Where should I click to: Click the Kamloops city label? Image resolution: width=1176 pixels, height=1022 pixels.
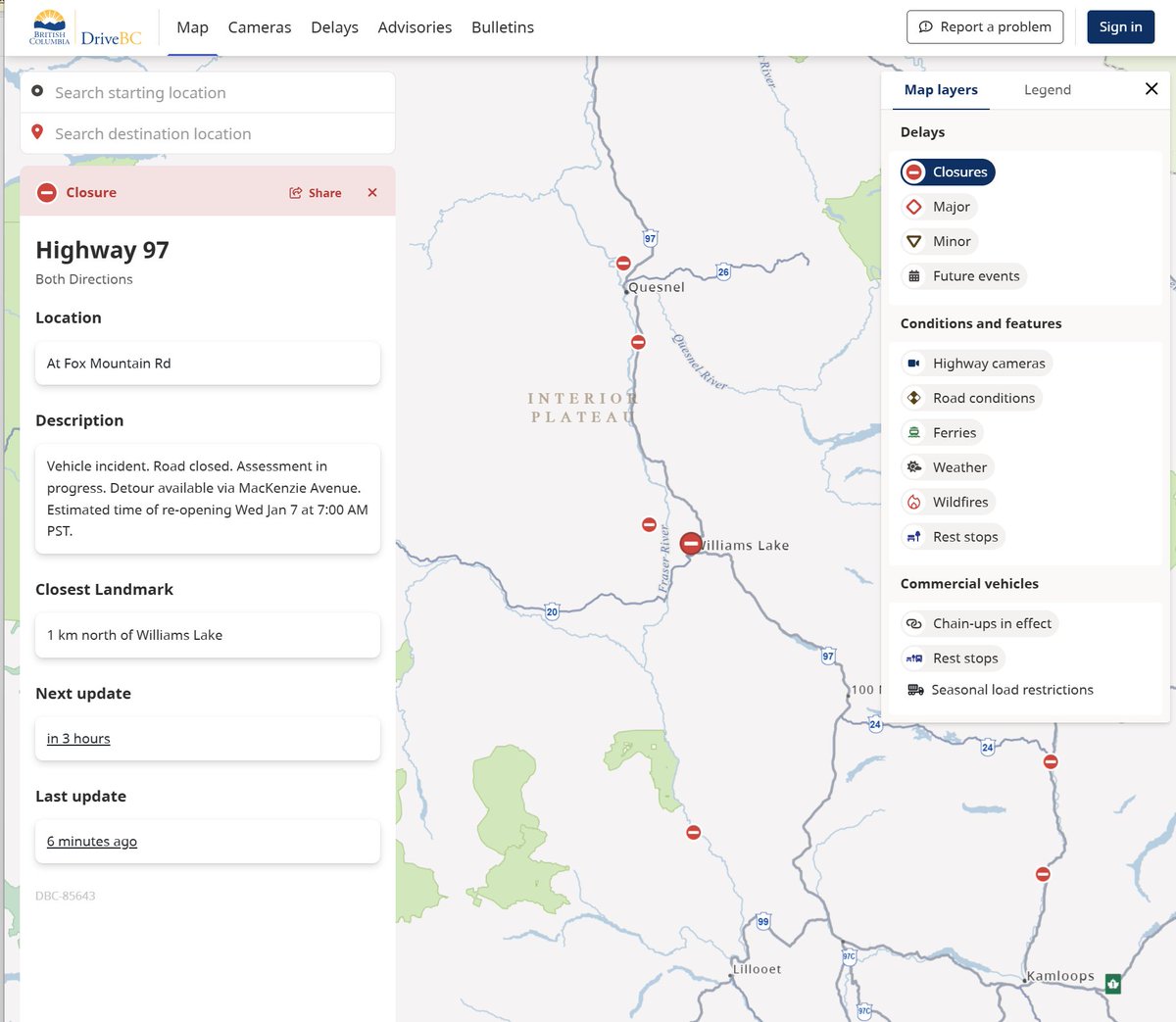click(1060, 976)
